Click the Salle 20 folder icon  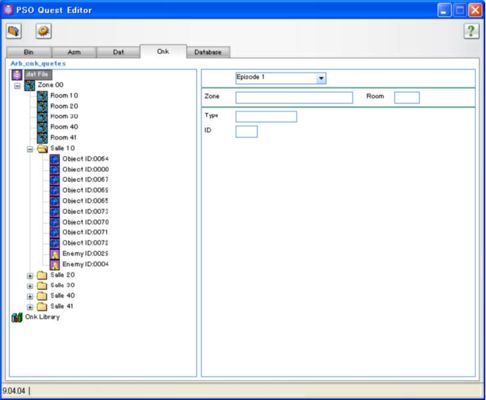pyautogui.click(x=42, y=275)
